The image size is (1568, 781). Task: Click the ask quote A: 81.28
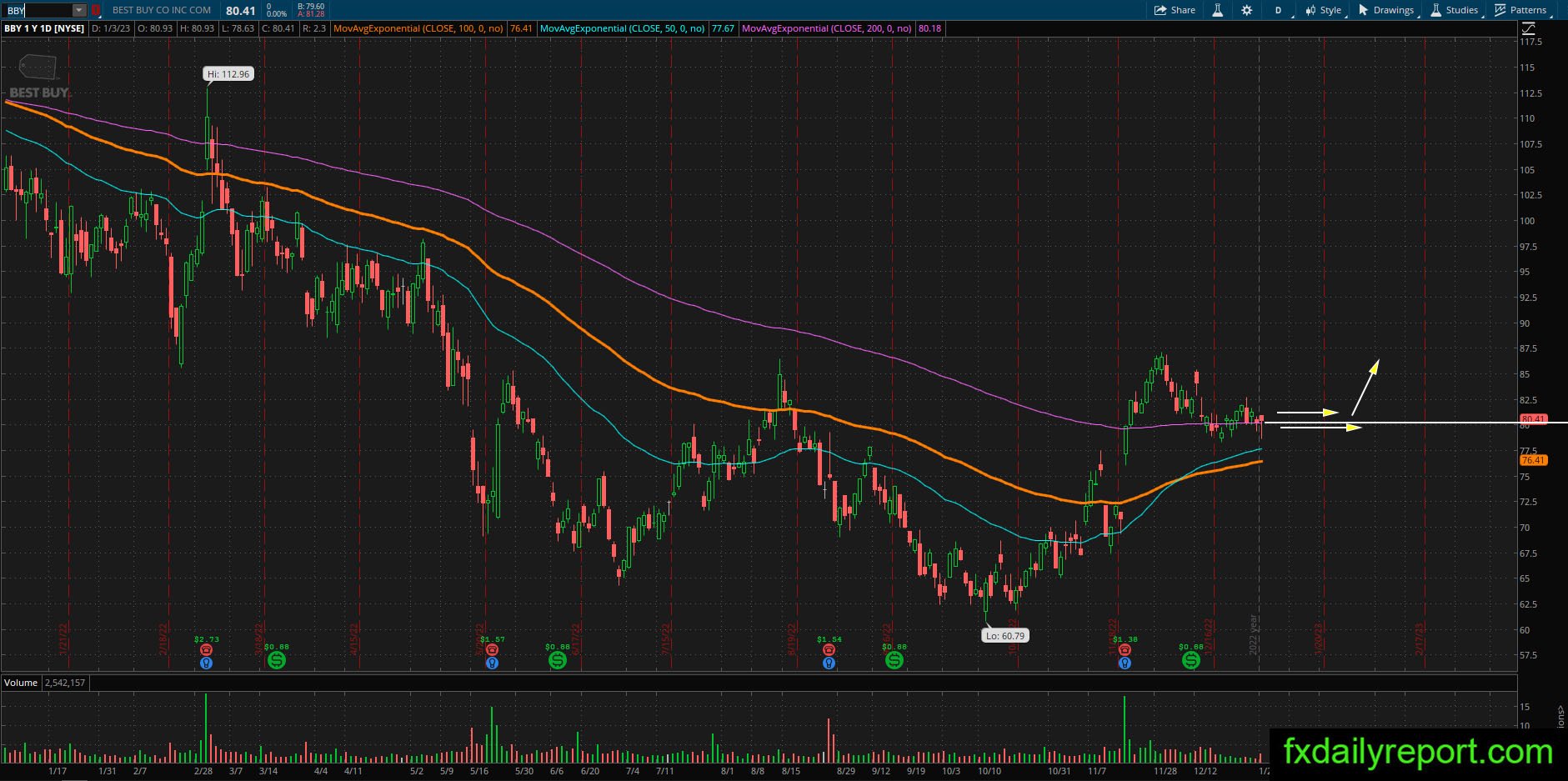pyautogui.click(x=311, y=14)
